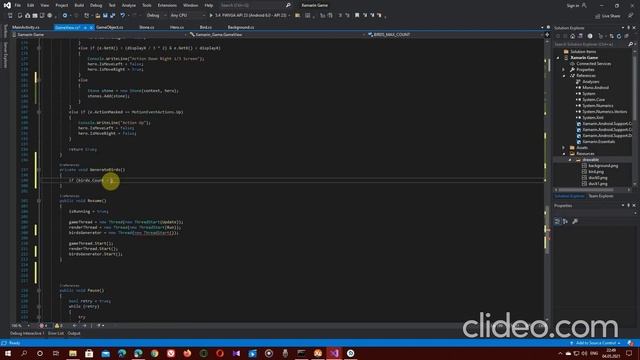Select the System.Core reference
Screen dimensions: 640x360
click(x=593, y=100)
